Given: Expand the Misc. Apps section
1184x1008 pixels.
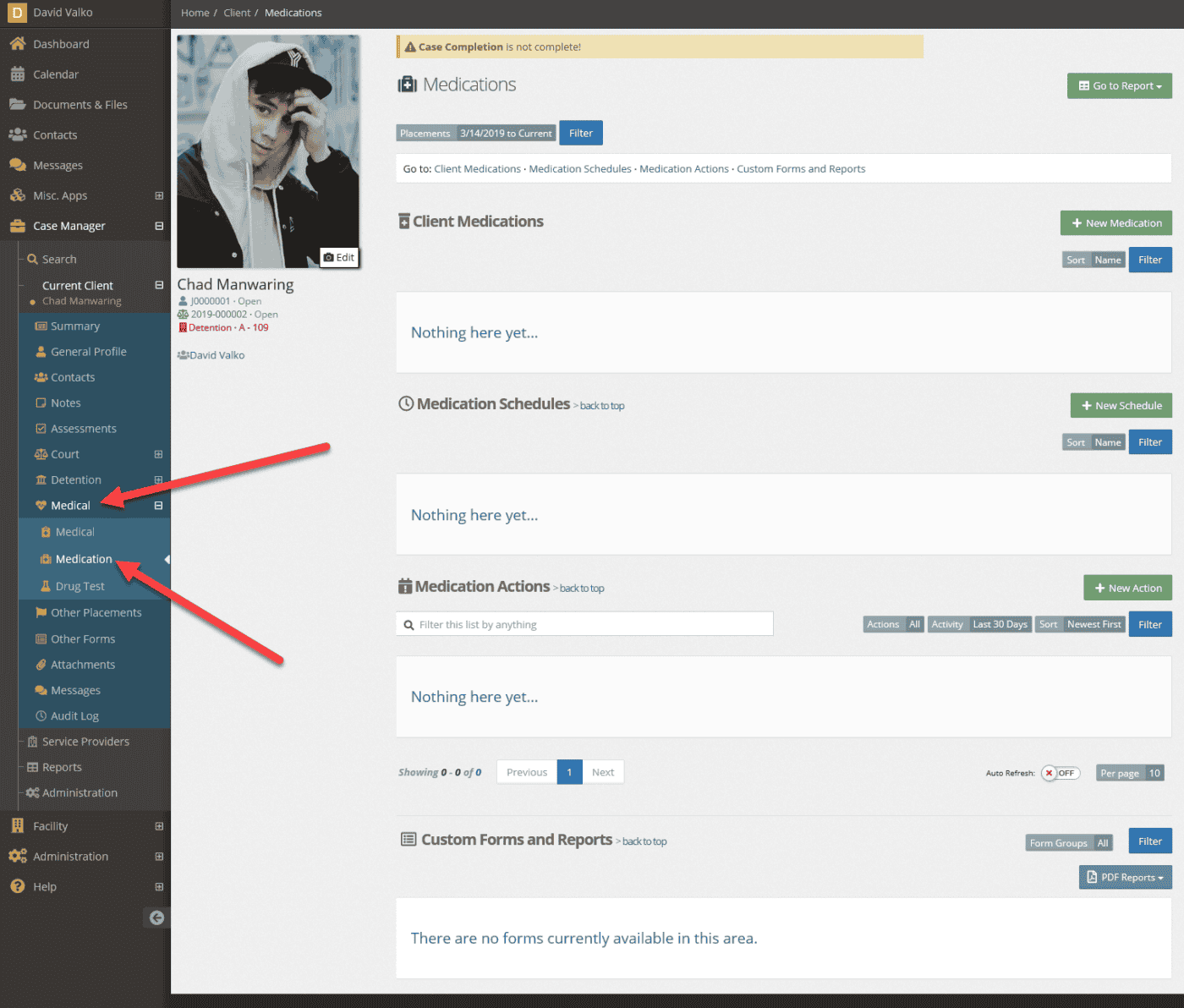Looking at the screenshot, I should click(x=159, y=195).
